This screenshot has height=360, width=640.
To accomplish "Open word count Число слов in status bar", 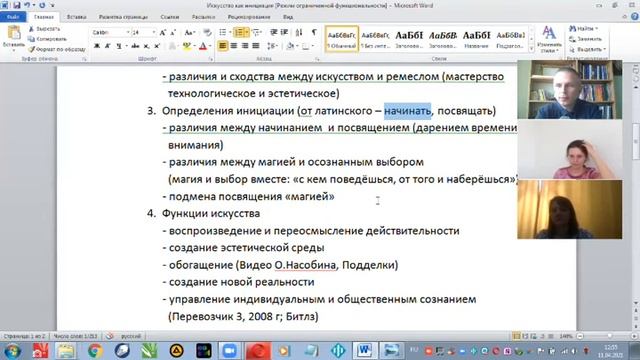I will pos(76,336).
